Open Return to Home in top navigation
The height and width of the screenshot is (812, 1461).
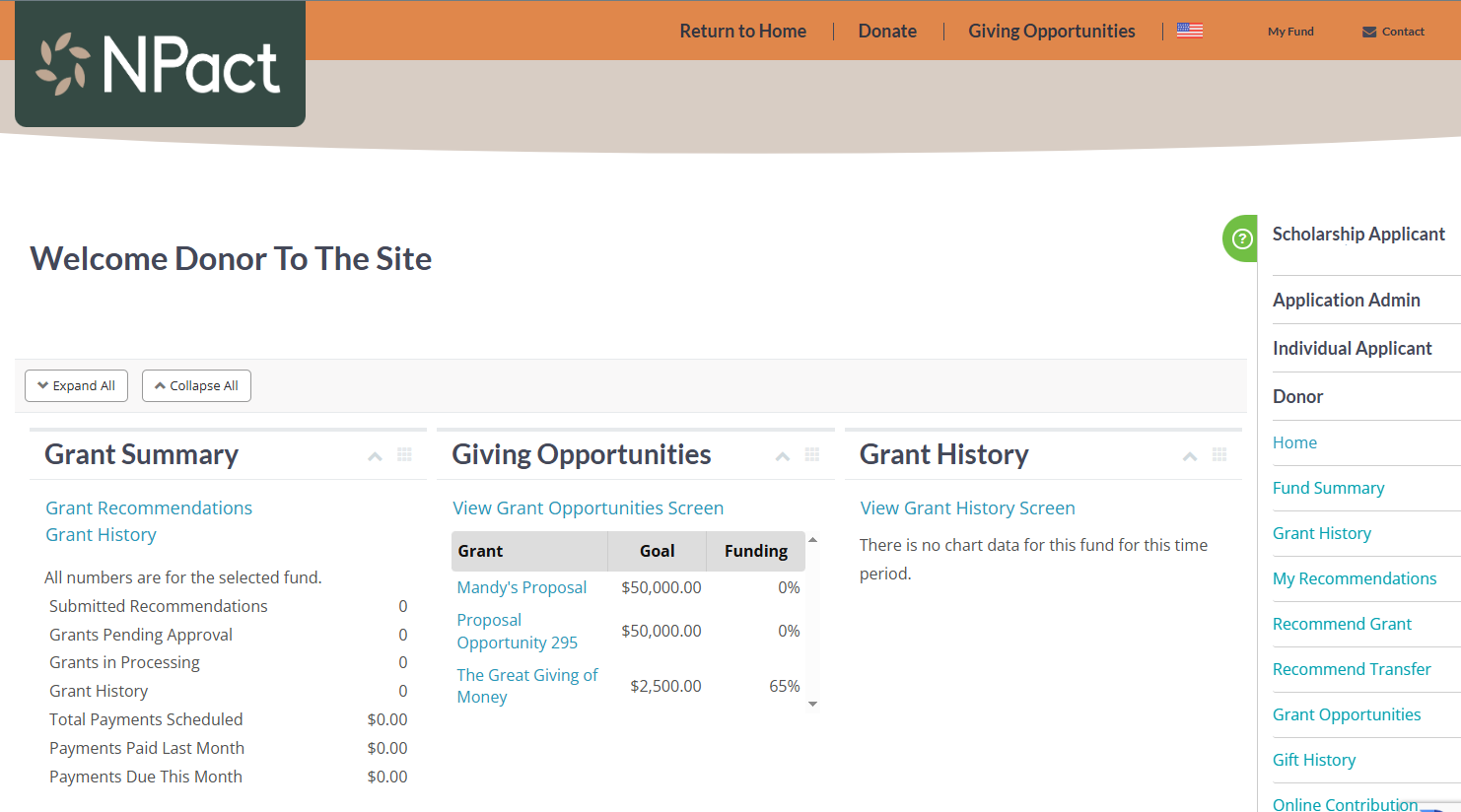tap(742, 31)
